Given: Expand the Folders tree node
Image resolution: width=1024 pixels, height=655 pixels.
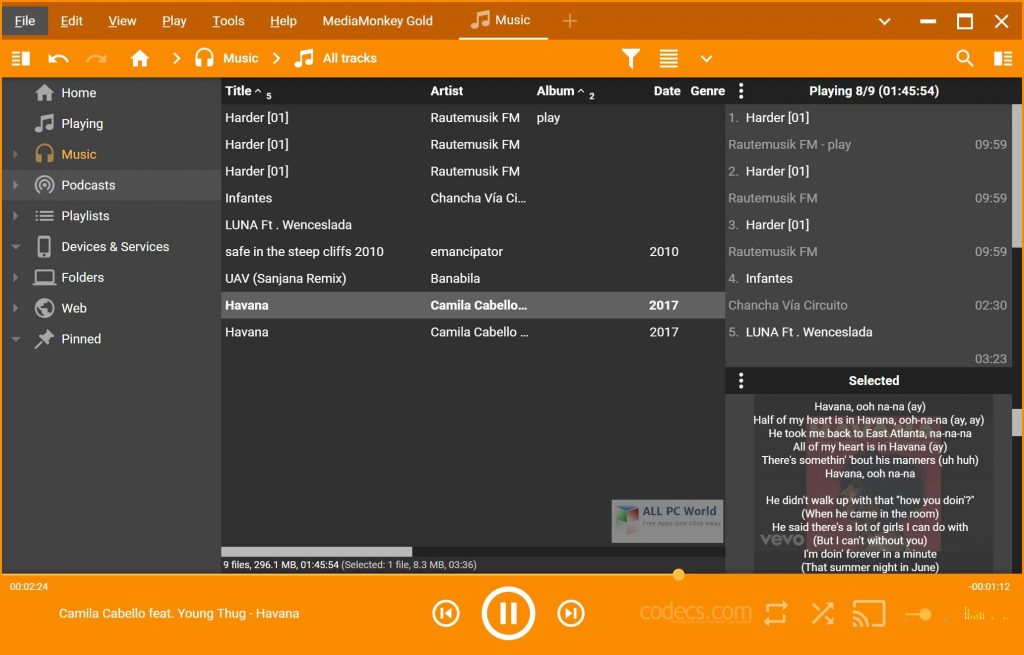Looking at the screenshot, I should coord(15,277).
